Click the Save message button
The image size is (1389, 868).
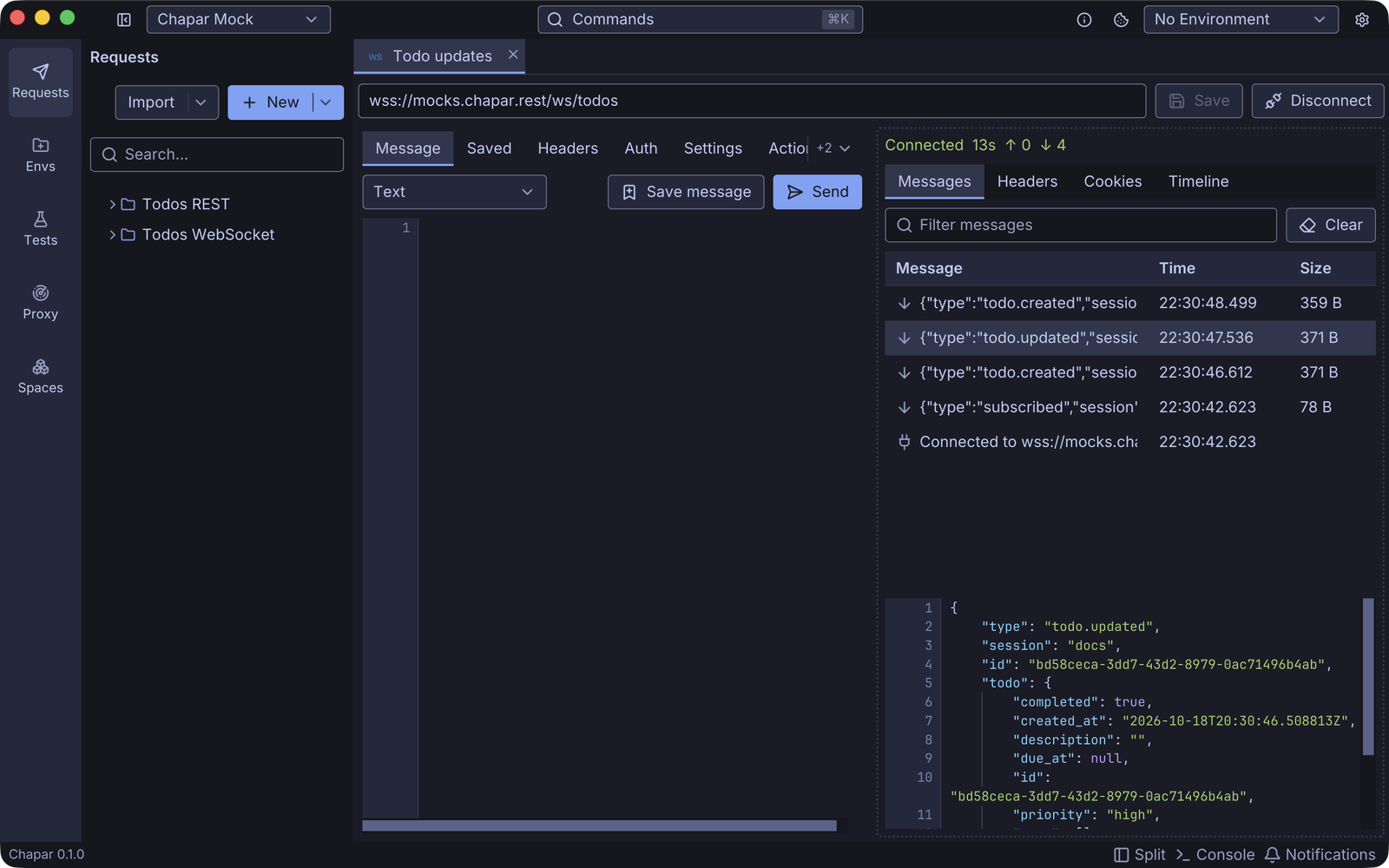tap(686, 192)
